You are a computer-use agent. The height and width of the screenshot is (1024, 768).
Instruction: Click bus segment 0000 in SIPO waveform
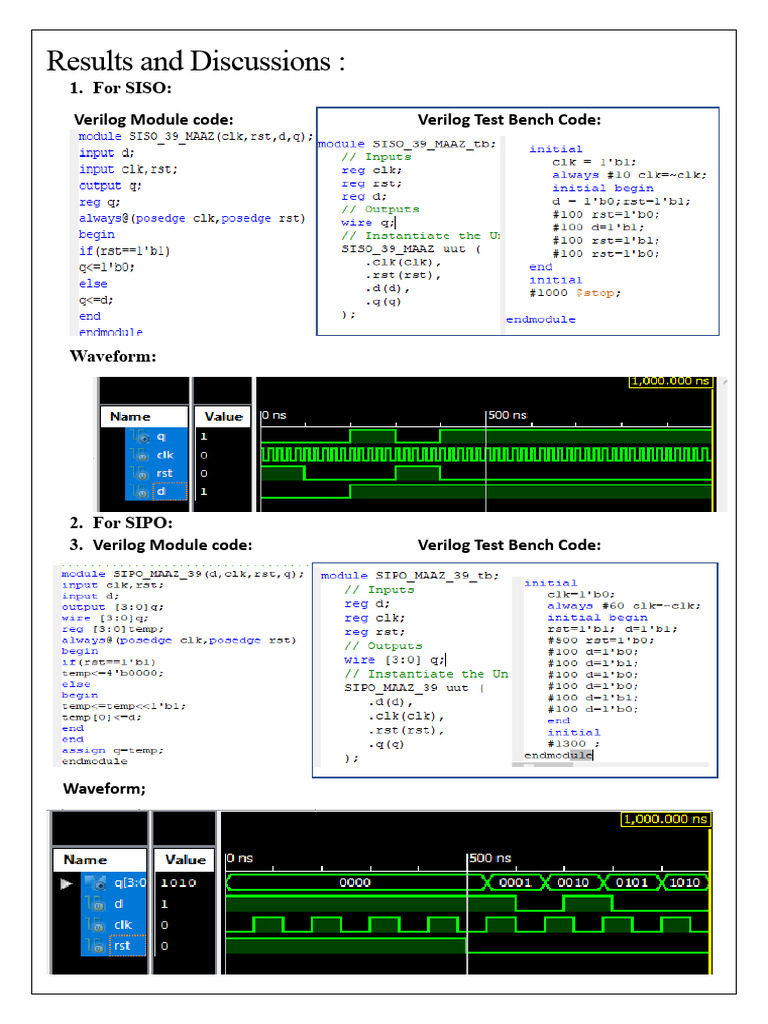pos(355,883)
